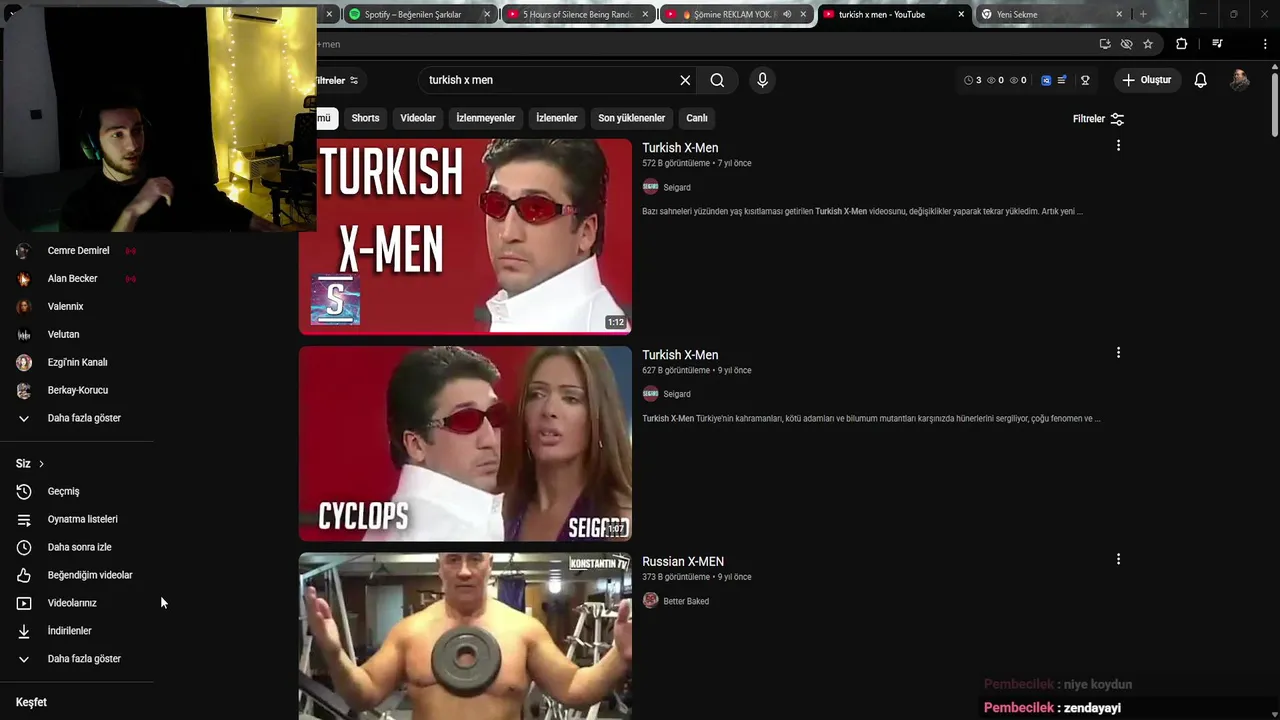
Task: Open the 'Russian X-MEN' video title
Action: 683,562
